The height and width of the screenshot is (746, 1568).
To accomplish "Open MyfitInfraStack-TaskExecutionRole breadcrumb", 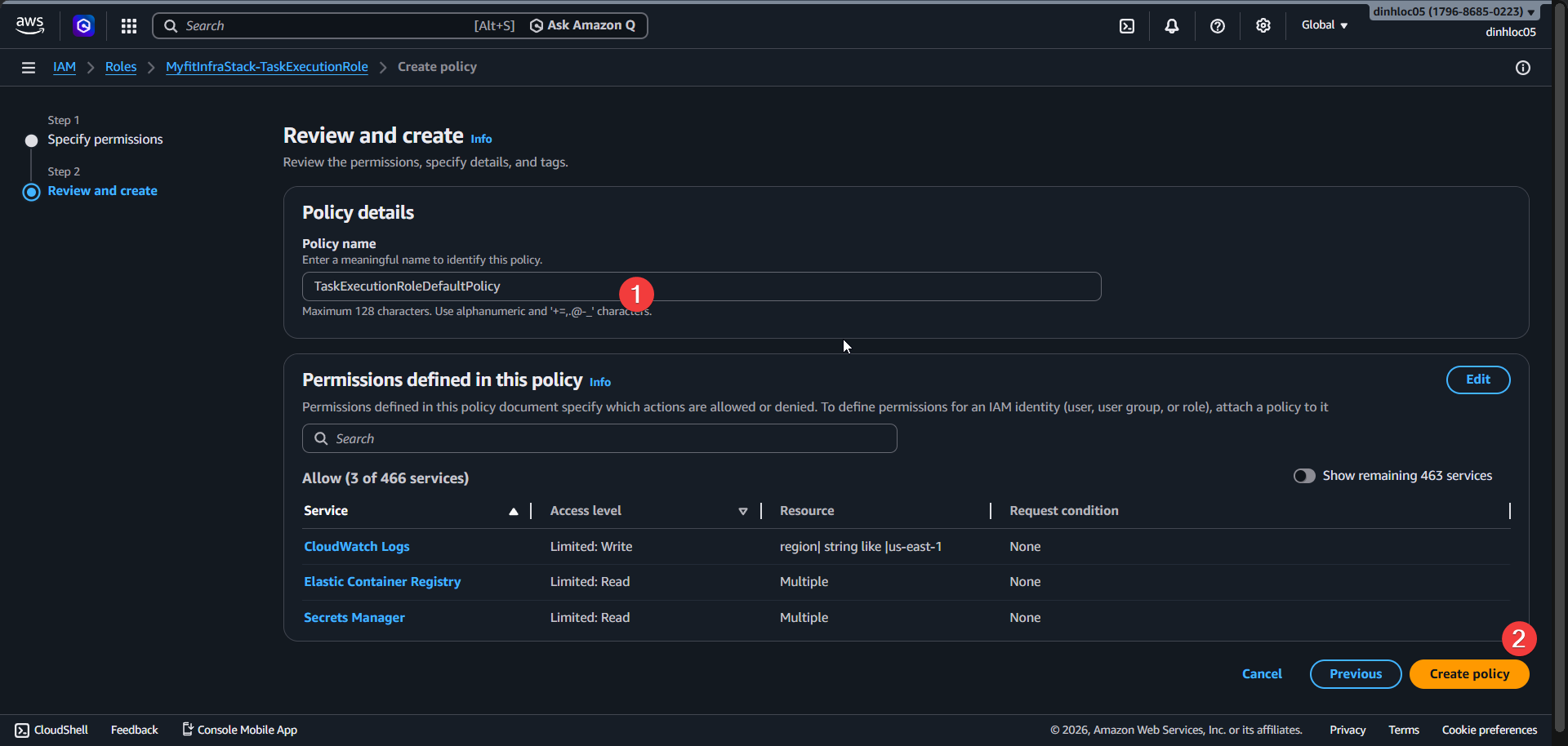I will click(x=266, y=67).
